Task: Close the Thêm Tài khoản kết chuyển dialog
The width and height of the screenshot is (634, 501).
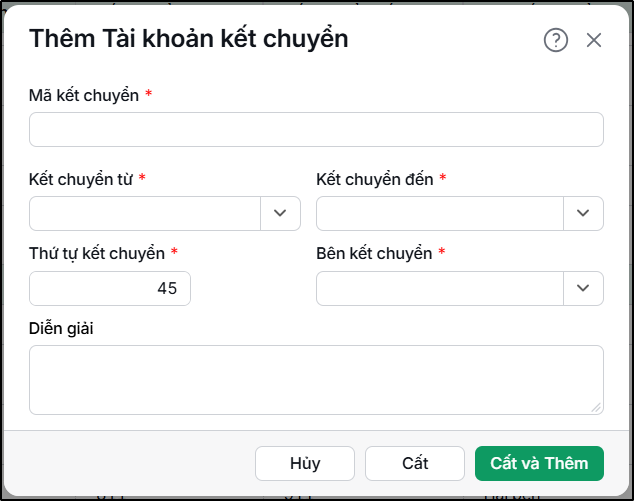Action: pos(594,40)
